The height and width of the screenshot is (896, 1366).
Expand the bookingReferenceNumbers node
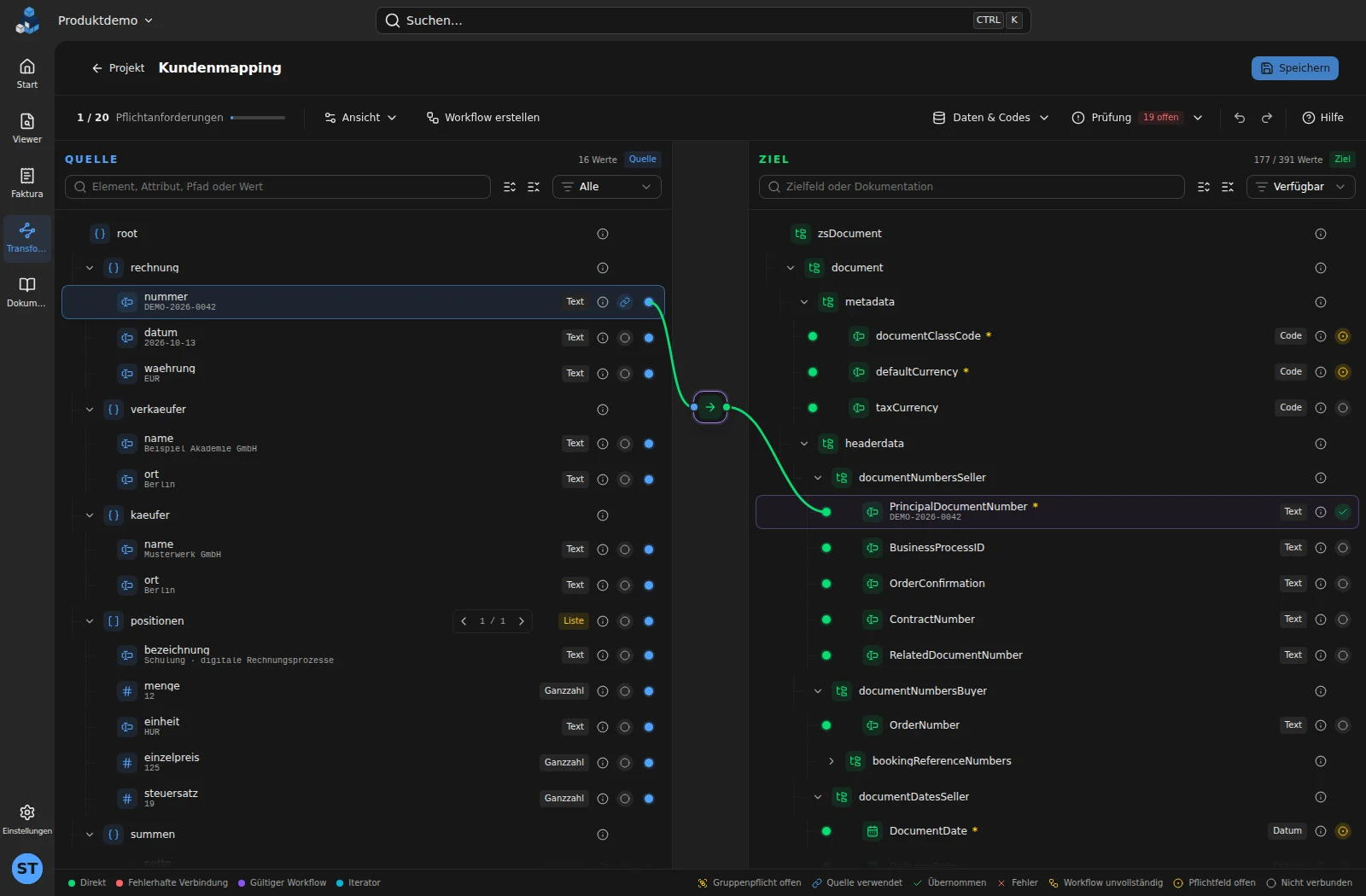(832, 761)
